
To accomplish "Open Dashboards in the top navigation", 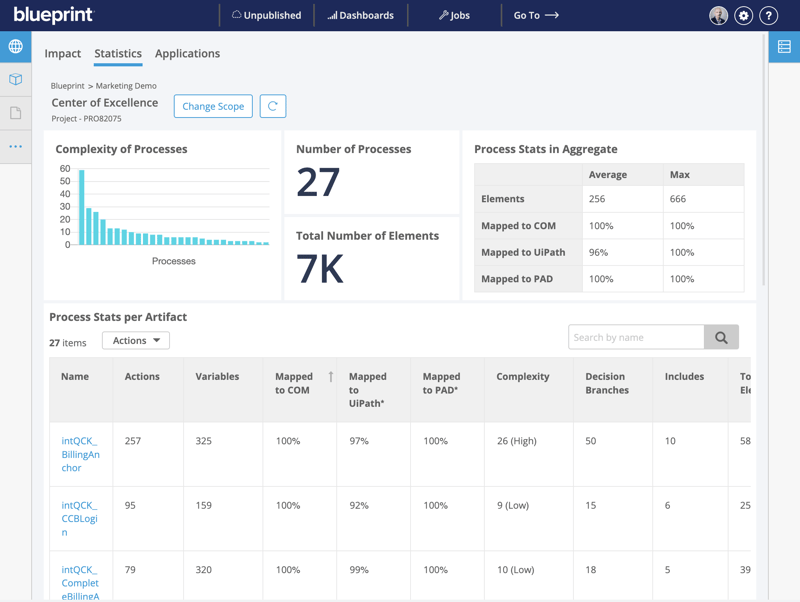I will 361,16.
